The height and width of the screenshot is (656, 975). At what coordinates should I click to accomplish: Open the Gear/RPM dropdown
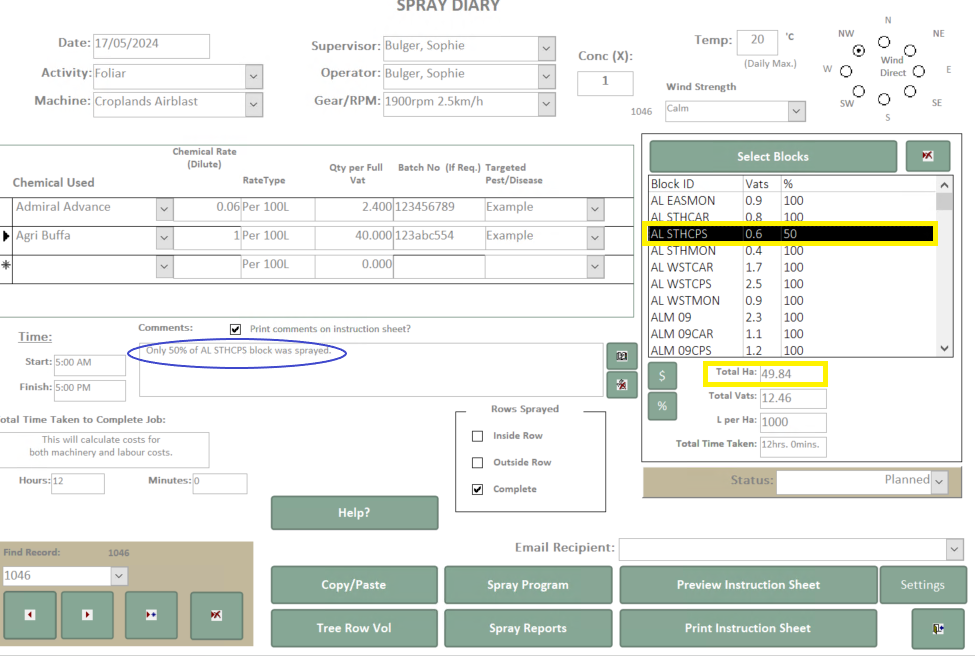547,104
